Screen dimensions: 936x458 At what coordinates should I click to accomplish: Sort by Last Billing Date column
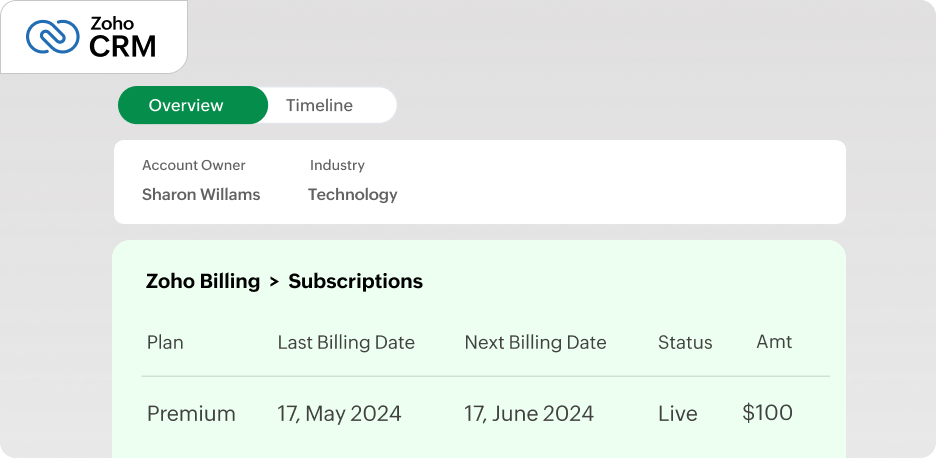coord(345,342)
